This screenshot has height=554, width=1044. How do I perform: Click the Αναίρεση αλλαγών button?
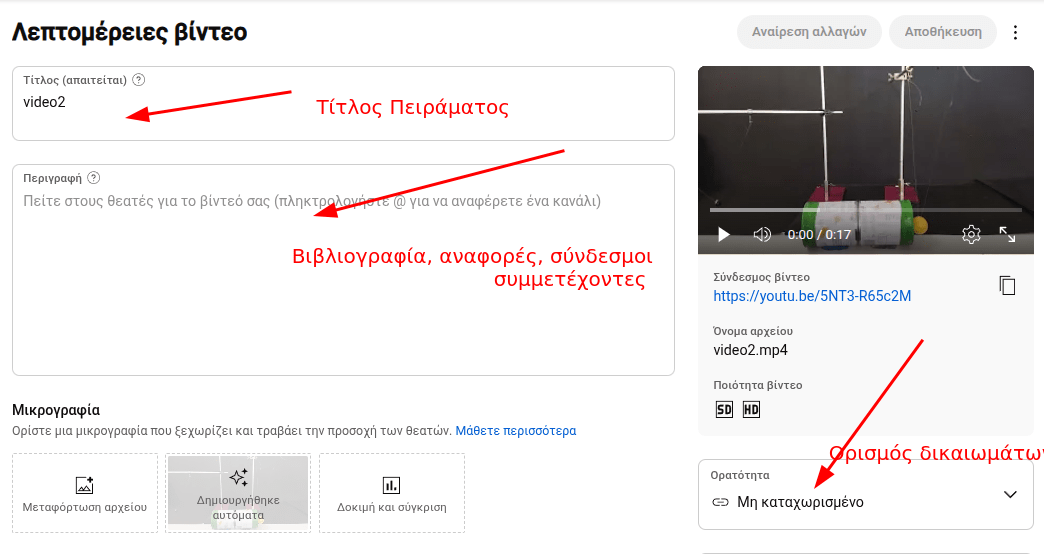tap(809, 32)
